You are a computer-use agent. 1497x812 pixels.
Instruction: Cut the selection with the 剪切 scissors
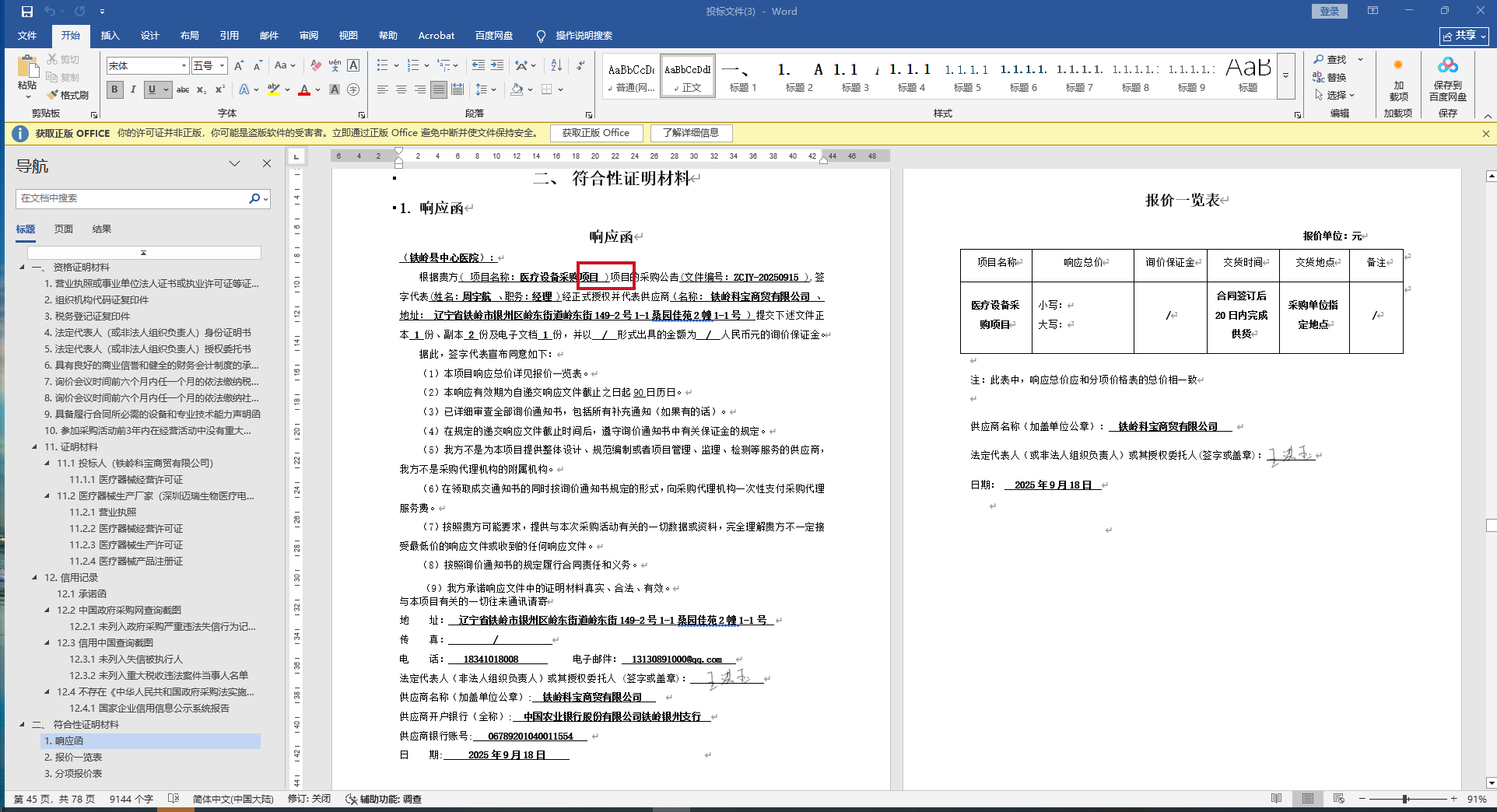click(63, 59)
